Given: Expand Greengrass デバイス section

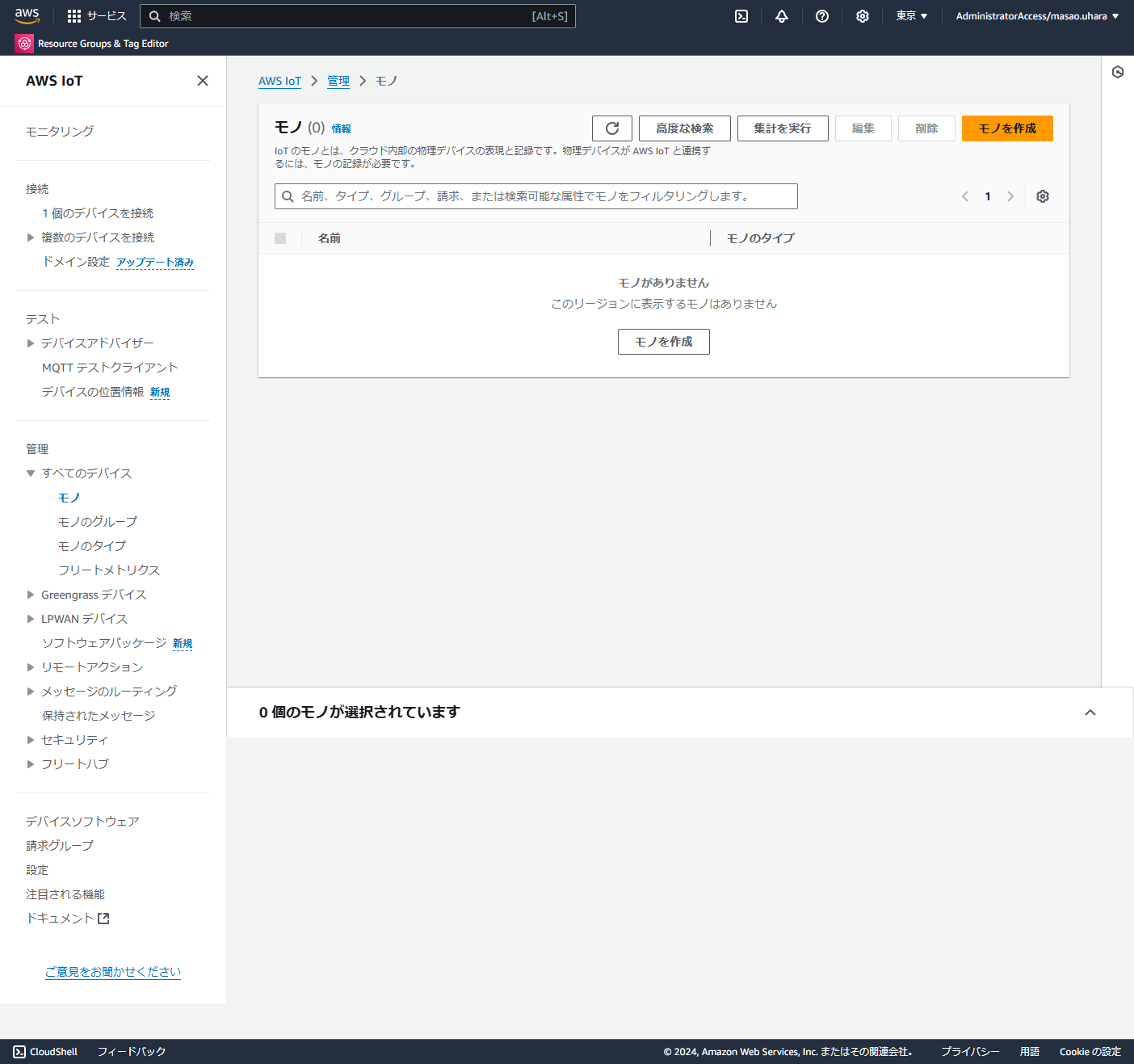Looking at the screenshot, I should click(31, 595).
